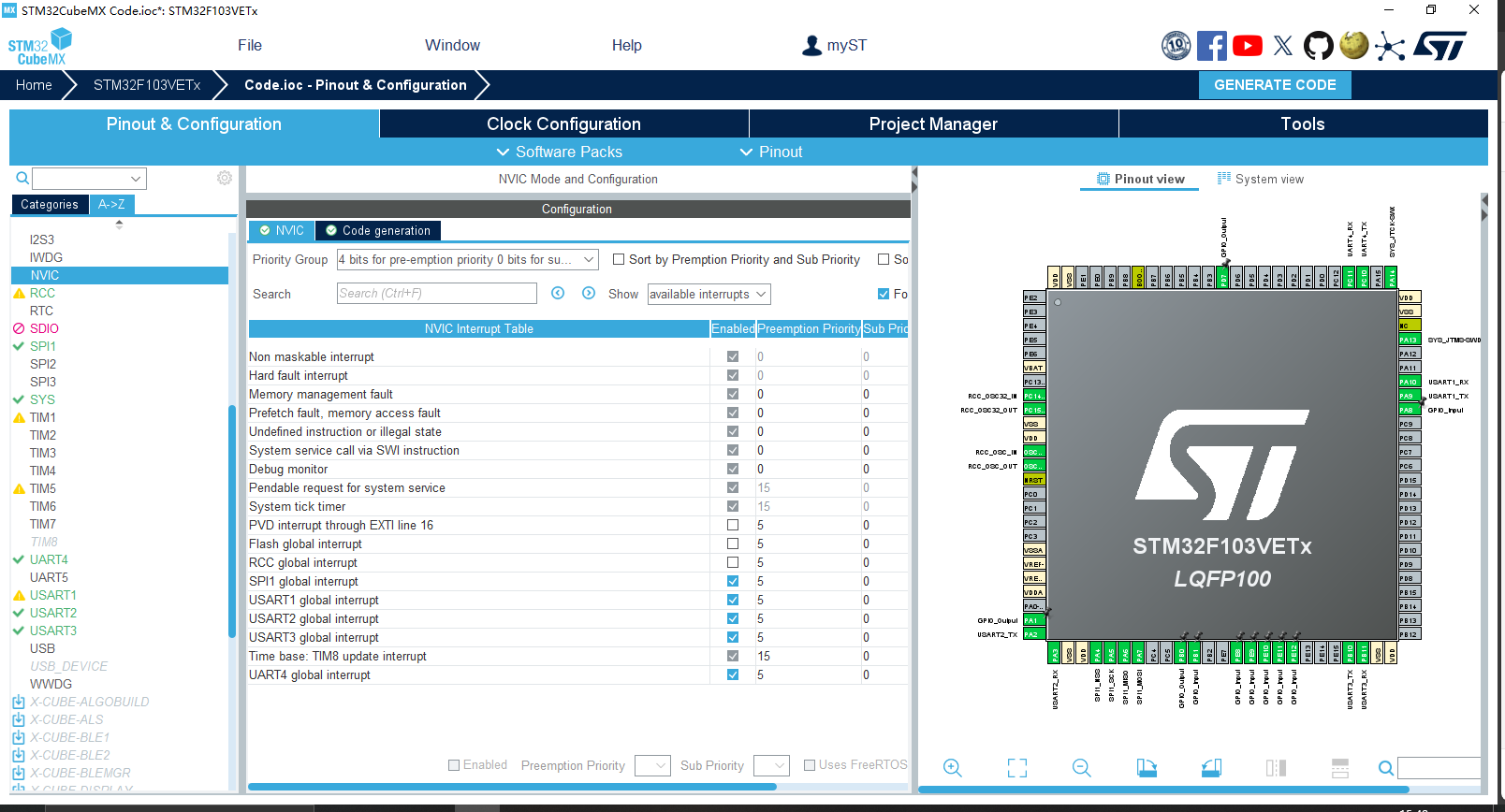Open the Code generation tab
The height and width of the screenshot is (812, 1505).
[x=377, y=230]
